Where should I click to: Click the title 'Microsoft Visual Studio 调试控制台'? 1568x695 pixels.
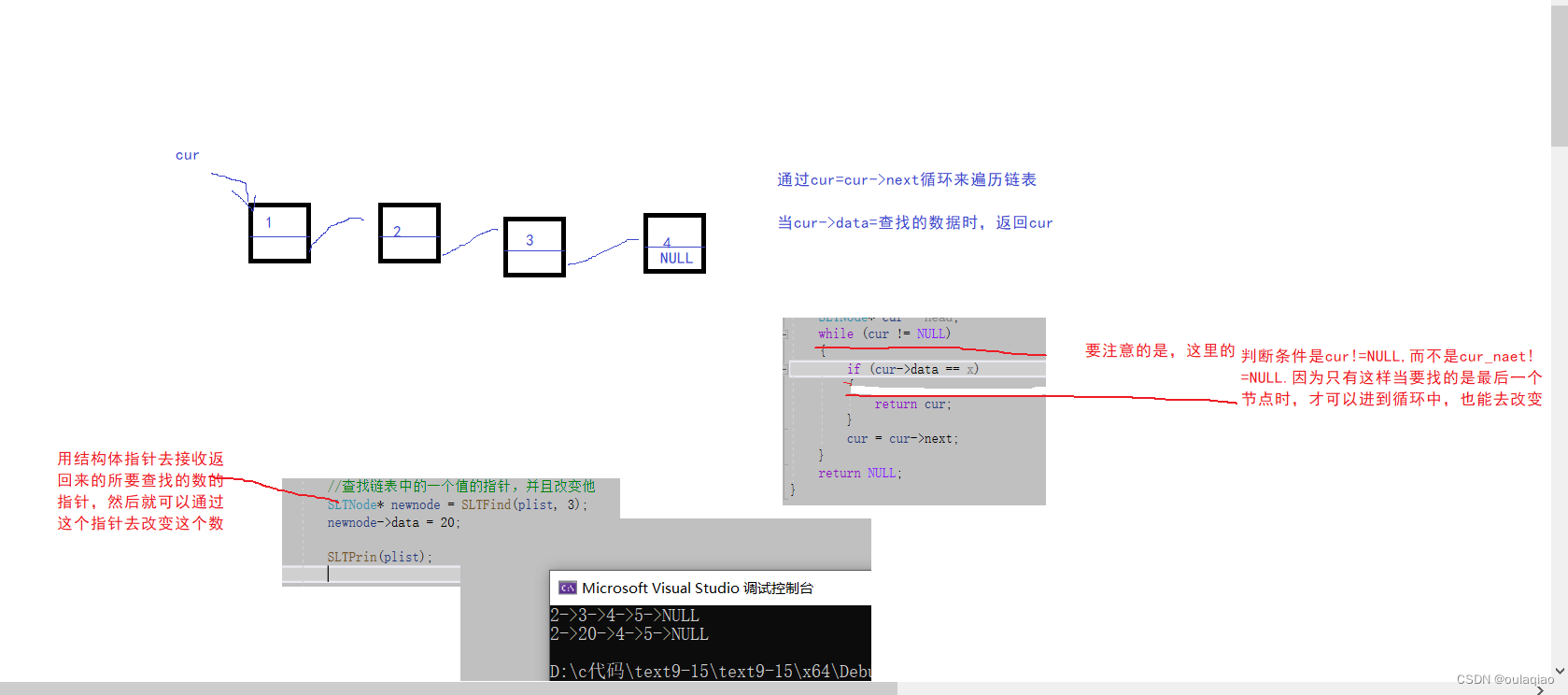697,588
